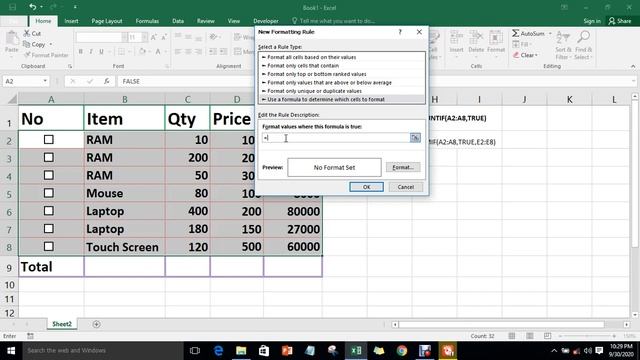
Task: Open the Formulas ribbon tab
Action: (x=147, y=21)
